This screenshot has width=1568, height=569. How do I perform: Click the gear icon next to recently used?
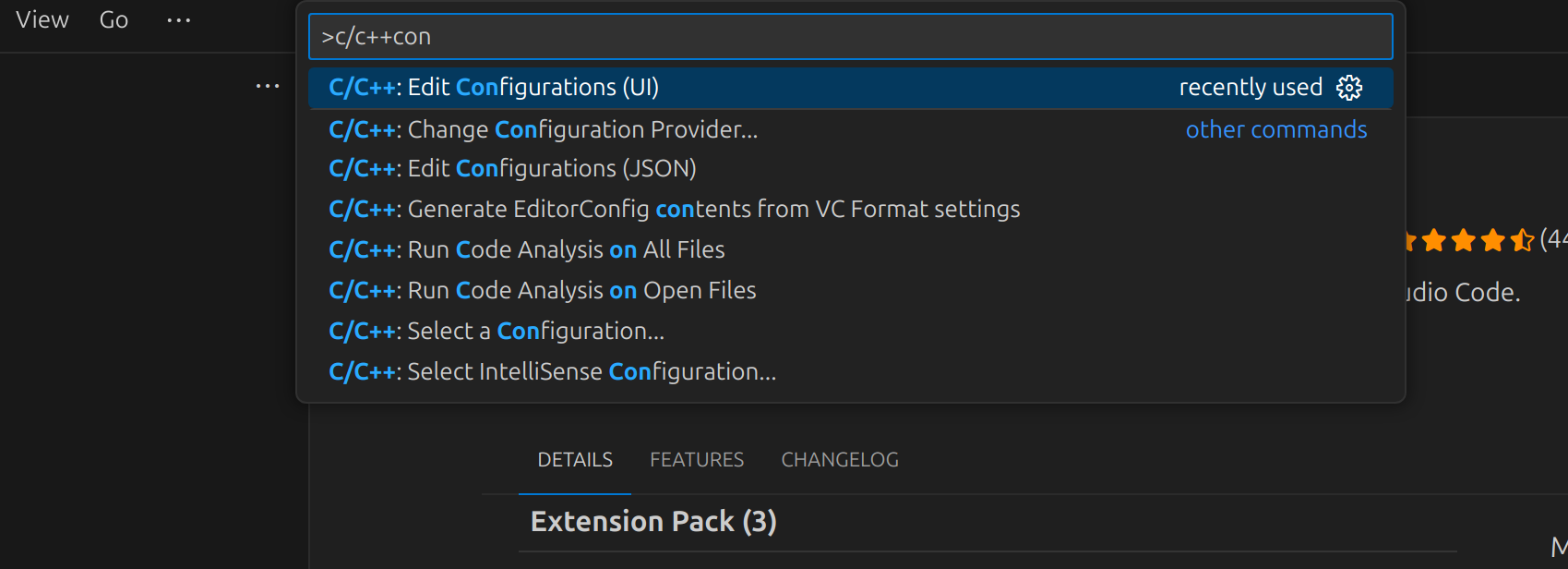coord(1350,88)
